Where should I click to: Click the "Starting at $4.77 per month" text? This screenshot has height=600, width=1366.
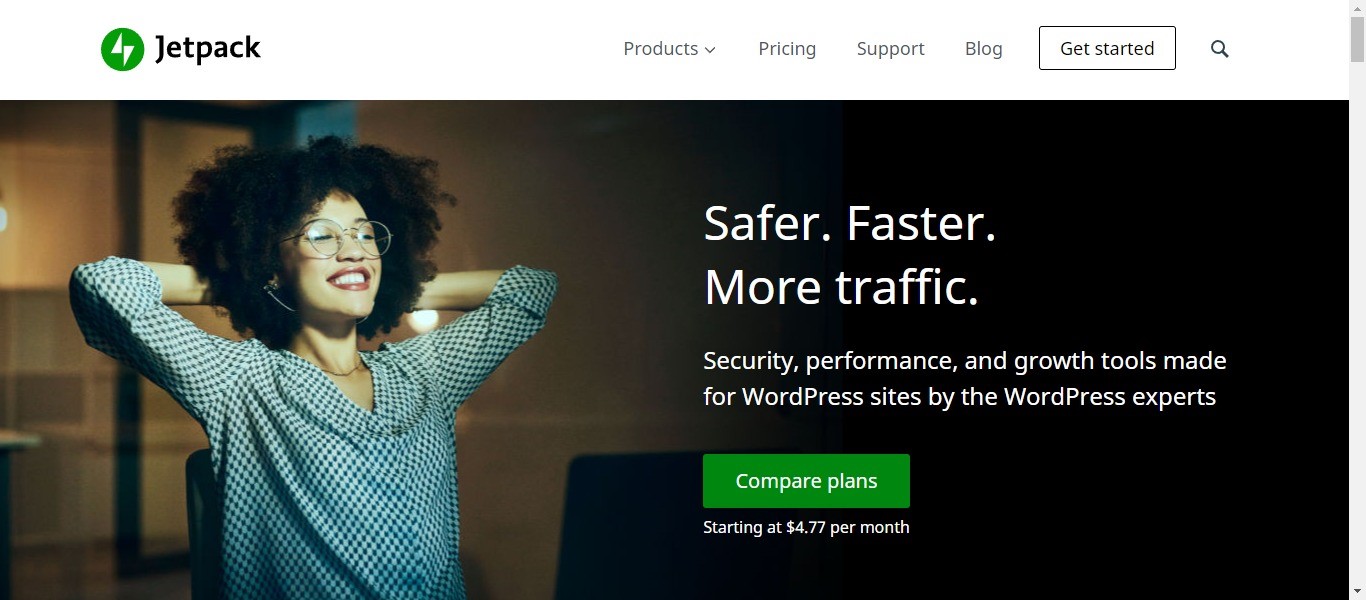(x=806, y=527)
